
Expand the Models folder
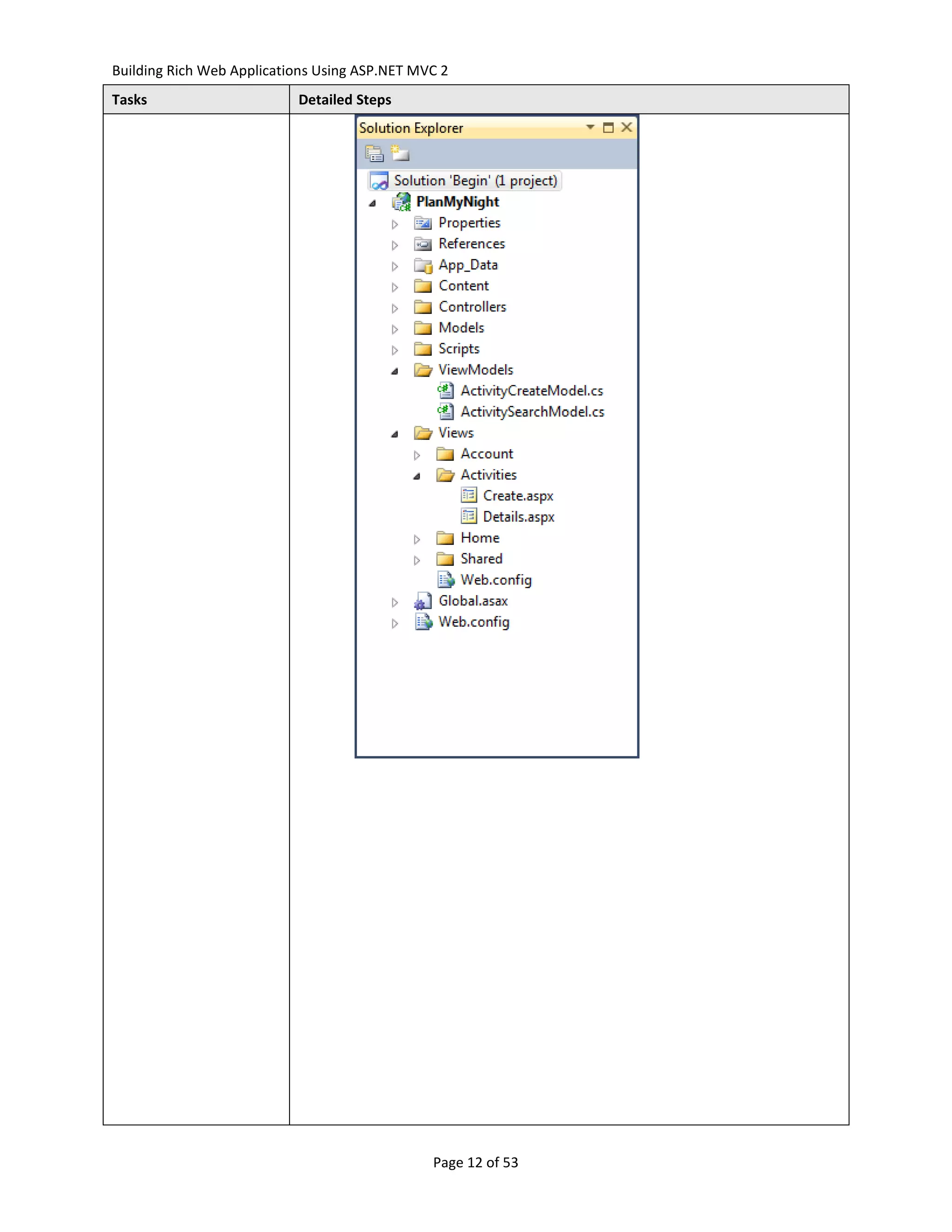[x=395, y=330]
